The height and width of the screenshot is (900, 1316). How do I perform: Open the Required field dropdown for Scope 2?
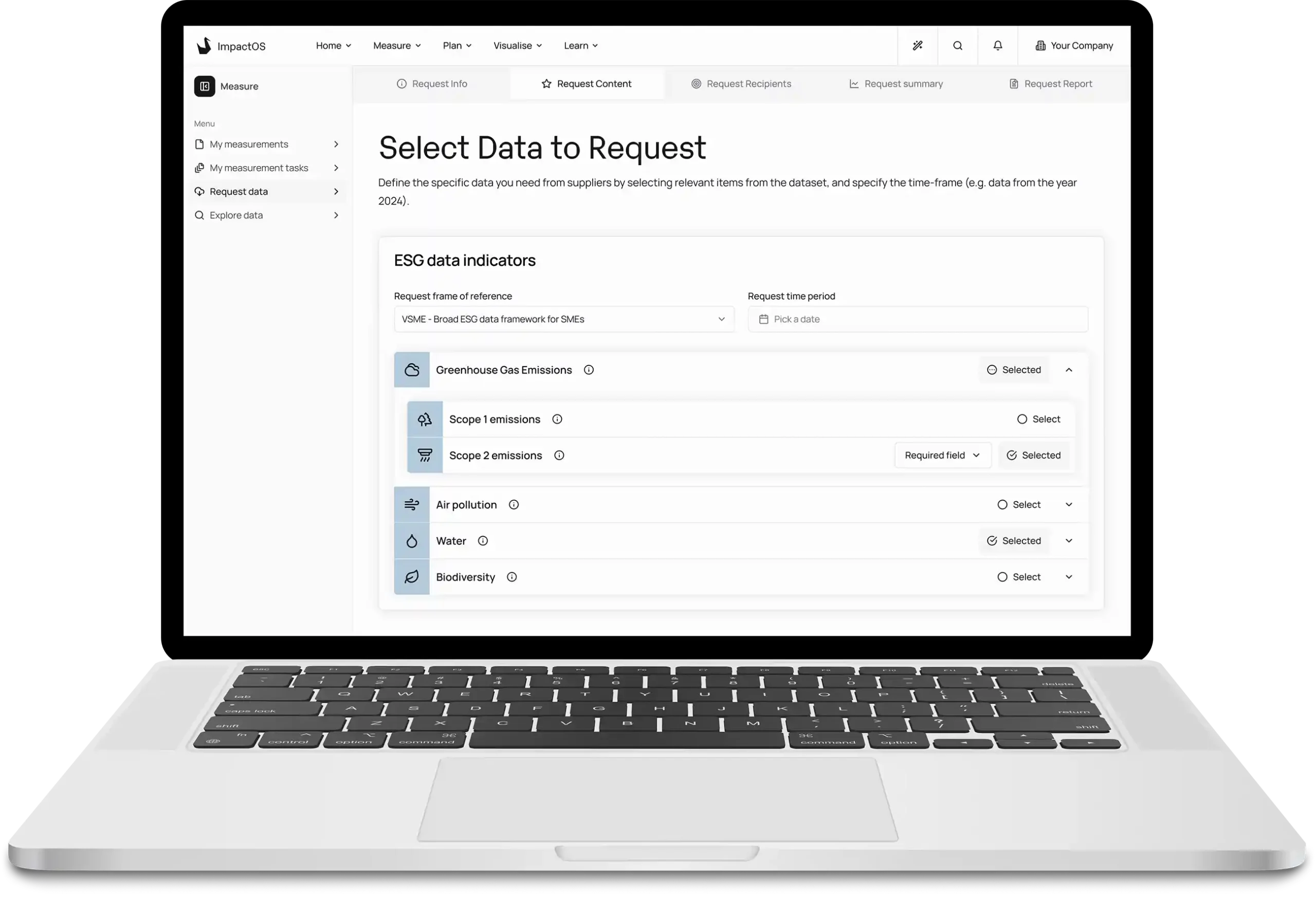pos(942,455)
